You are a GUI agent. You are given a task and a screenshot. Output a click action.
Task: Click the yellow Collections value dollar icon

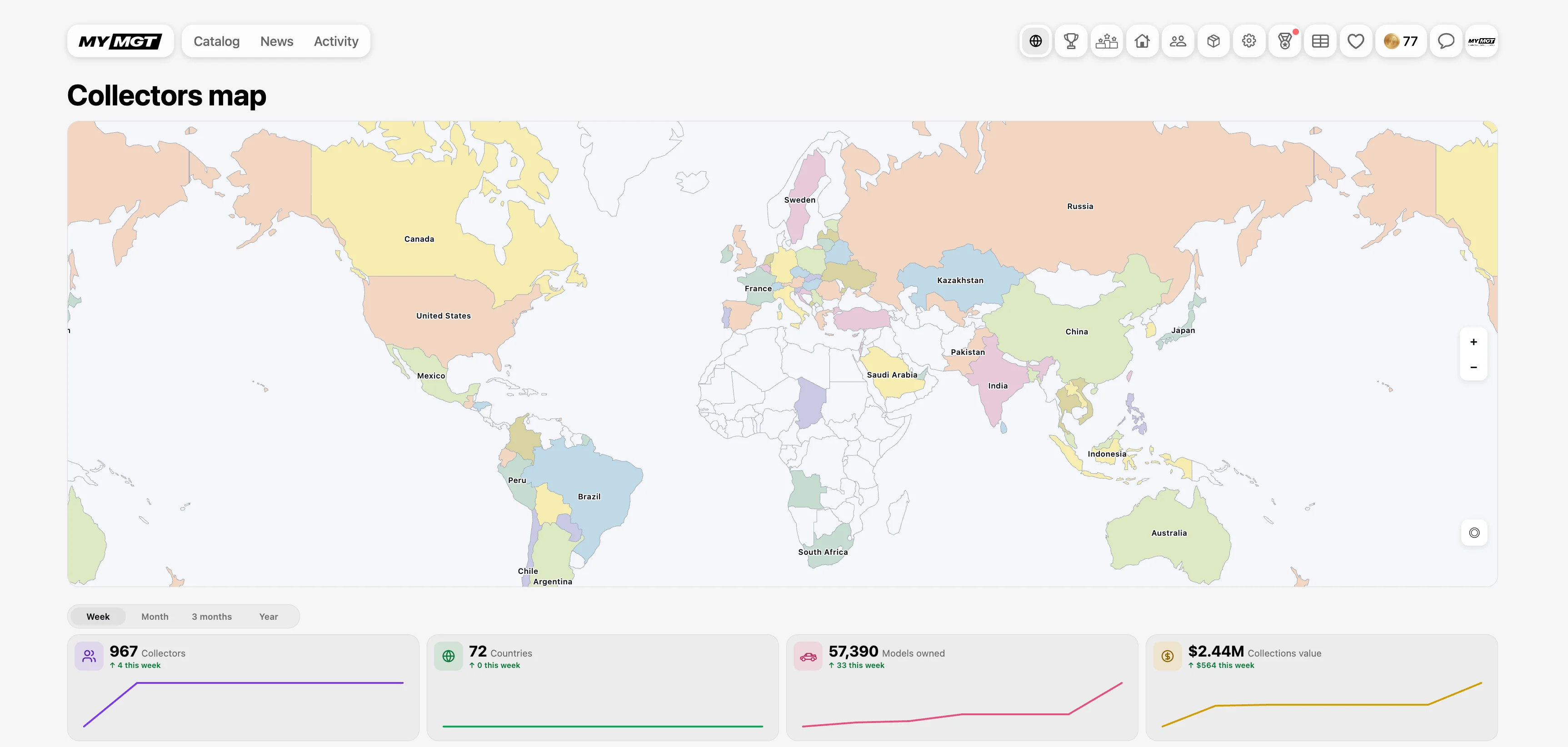[x=1168, y=657]
